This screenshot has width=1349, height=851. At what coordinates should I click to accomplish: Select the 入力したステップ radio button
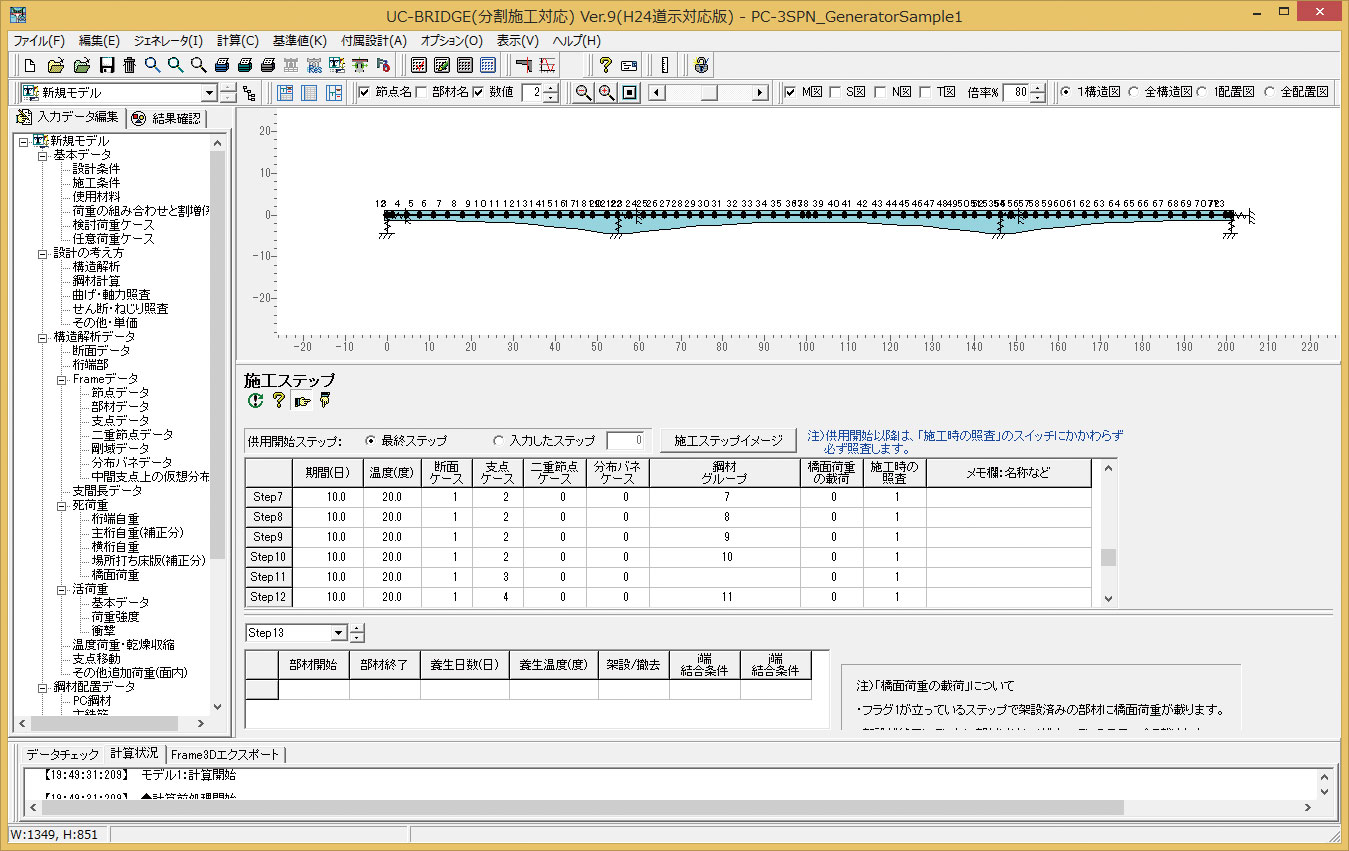click(x=499, y=441)
